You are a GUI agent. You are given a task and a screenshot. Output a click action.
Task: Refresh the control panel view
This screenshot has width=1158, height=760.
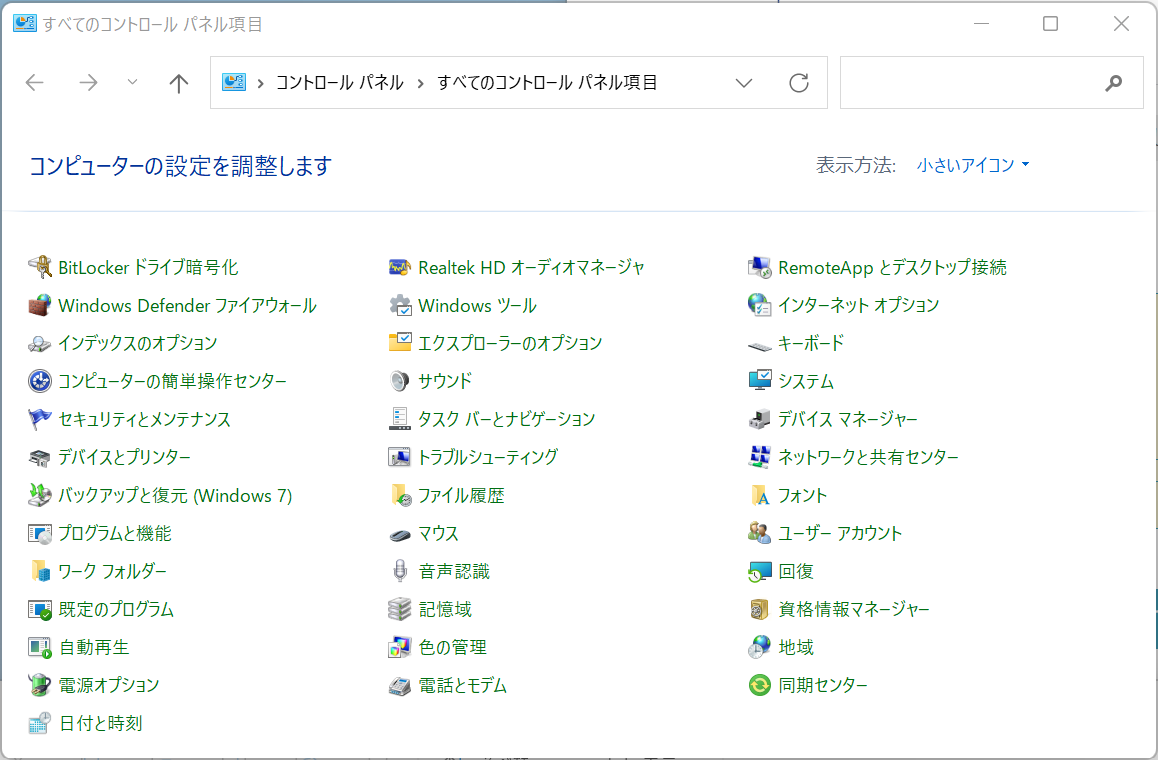(x=799, y=83)
